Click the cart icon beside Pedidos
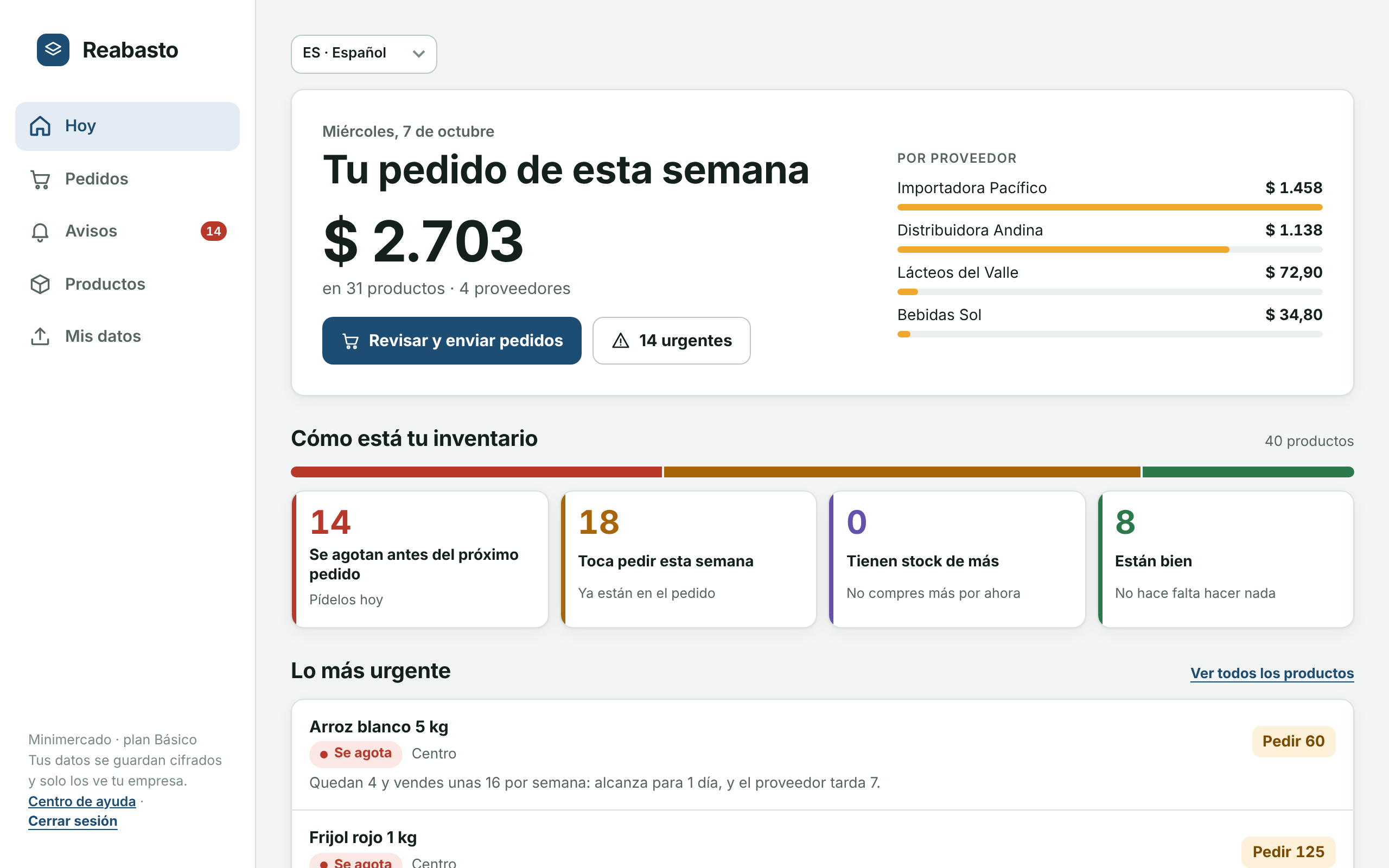This screenshot has height=868, width=1389. [x=40, y=179]
